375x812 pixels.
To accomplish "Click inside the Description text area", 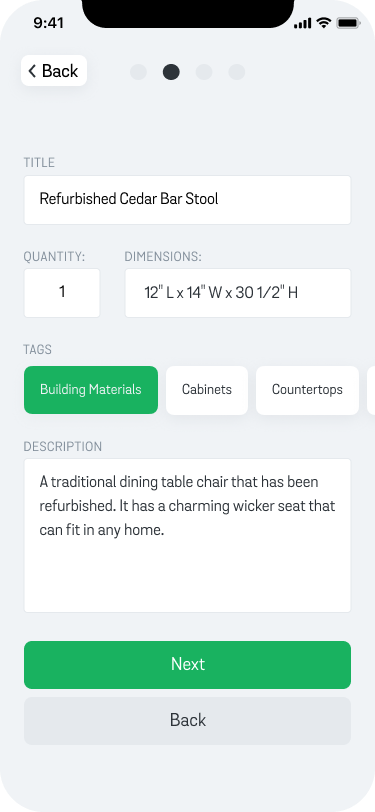I will coord(188,535).
